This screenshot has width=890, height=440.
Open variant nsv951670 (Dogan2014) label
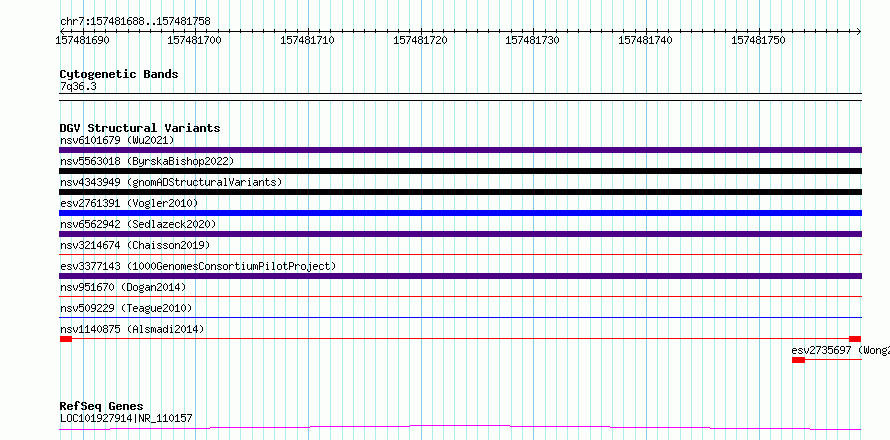point(123,287)
